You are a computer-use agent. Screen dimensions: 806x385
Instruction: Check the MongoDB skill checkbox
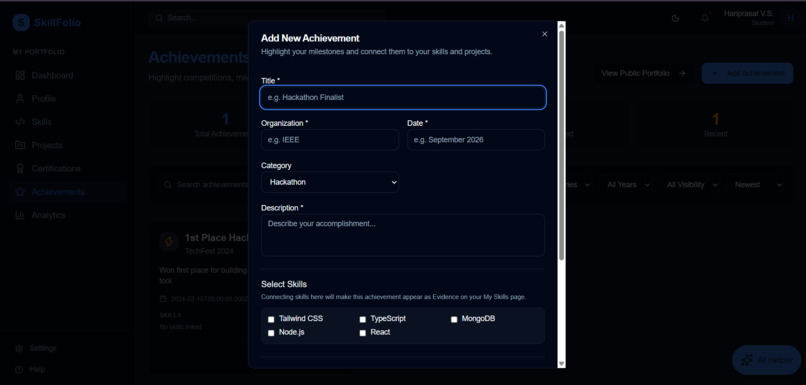454,319
